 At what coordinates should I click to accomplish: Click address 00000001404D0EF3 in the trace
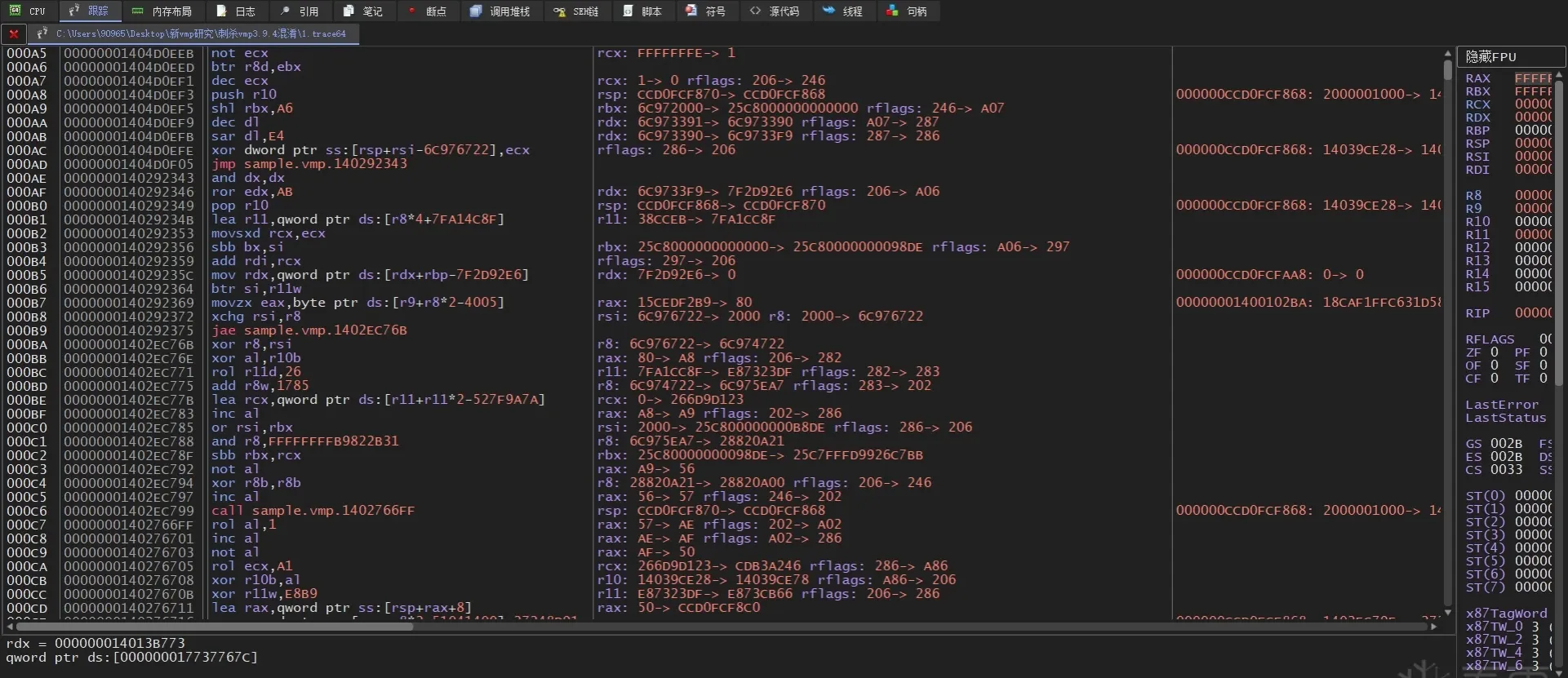[129, 95]
